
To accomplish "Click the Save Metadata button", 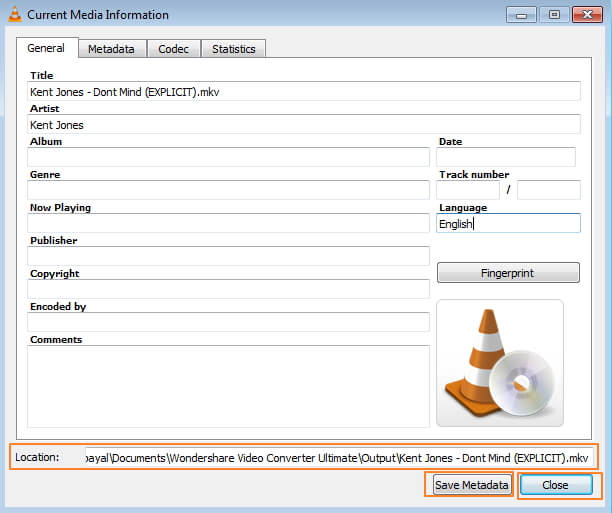I will pos(471,485).
